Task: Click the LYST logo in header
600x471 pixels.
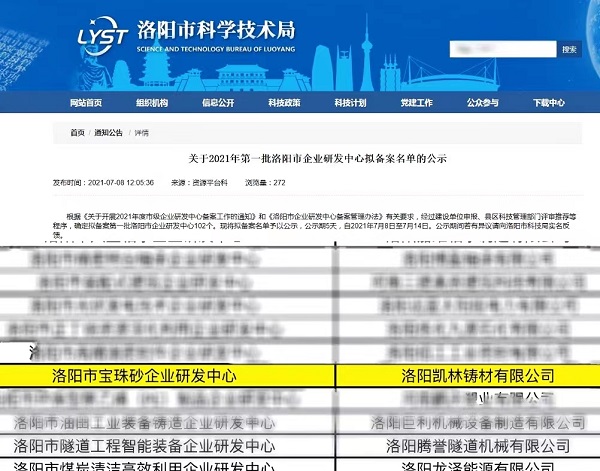Action: [102, 36]
